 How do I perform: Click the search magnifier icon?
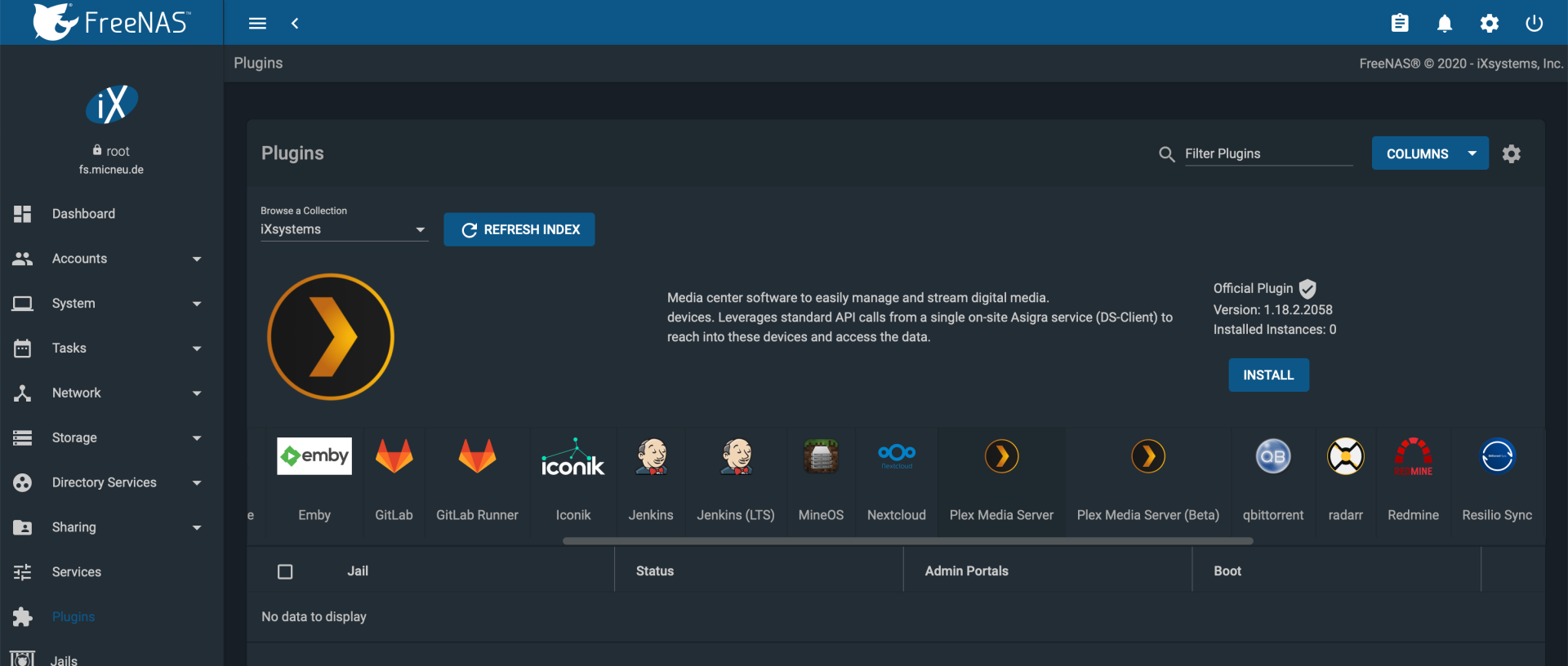[1167, 154]
